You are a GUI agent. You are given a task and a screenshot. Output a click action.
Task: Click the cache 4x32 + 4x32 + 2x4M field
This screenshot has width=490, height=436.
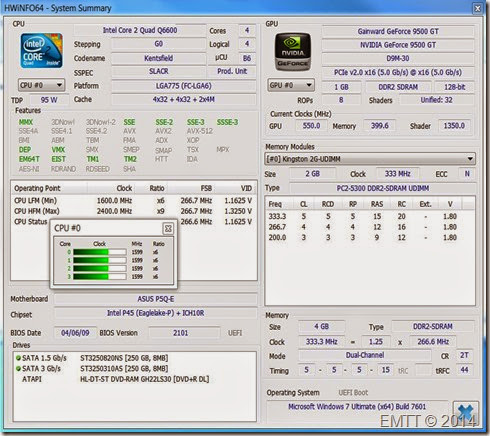pos(184,99)
